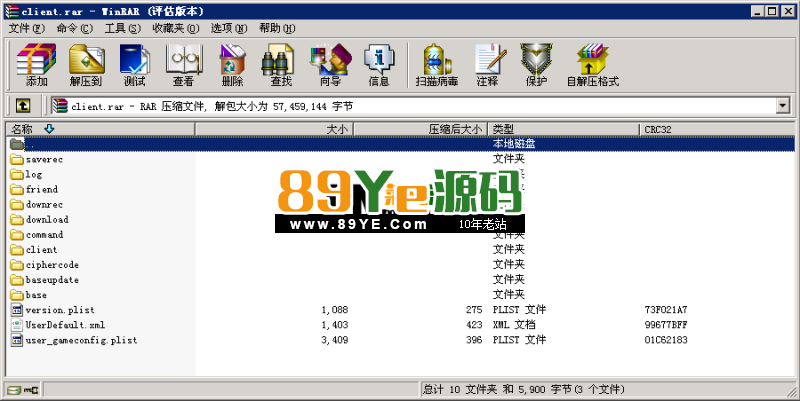Click the command folder icon
Image resolution: width=800 pixels, height=401 pixels.
(x=17, y=235)
